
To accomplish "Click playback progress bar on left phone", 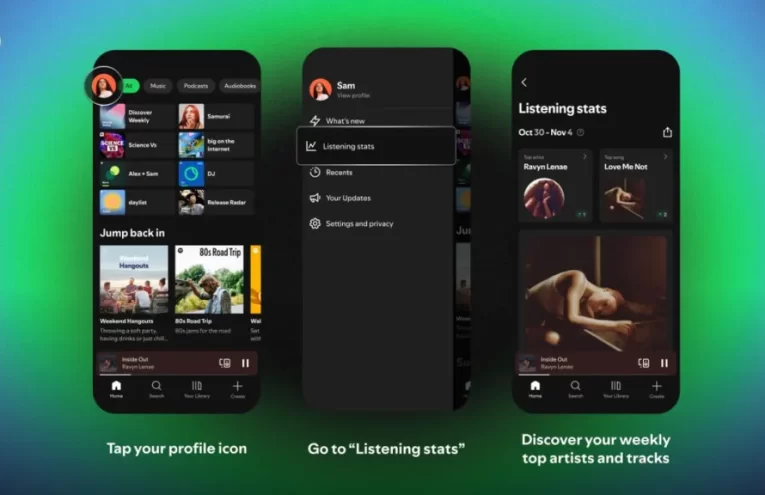I will click(177, 375).
